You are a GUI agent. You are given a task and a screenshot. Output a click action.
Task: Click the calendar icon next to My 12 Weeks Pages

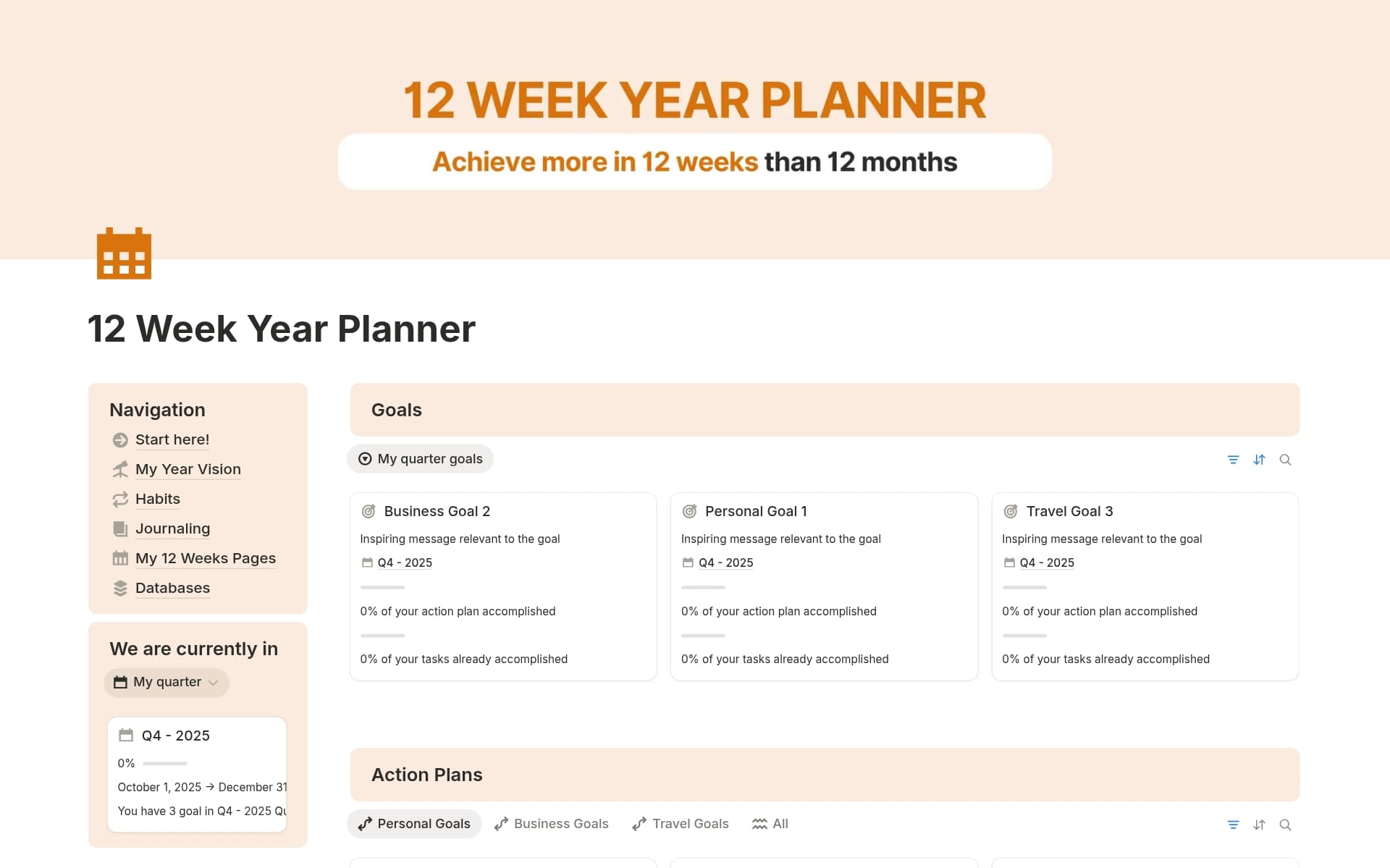(x=119, y=557)
